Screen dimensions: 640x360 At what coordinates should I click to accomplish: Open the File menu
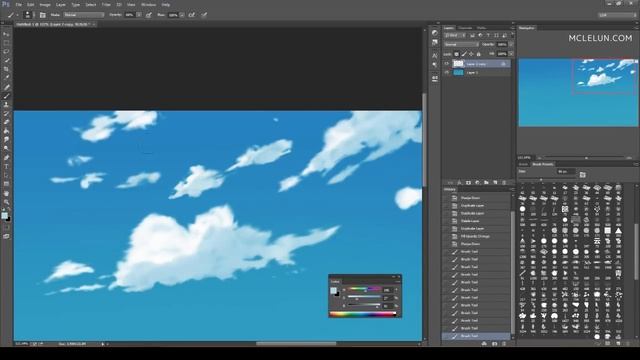pos(18,4)
